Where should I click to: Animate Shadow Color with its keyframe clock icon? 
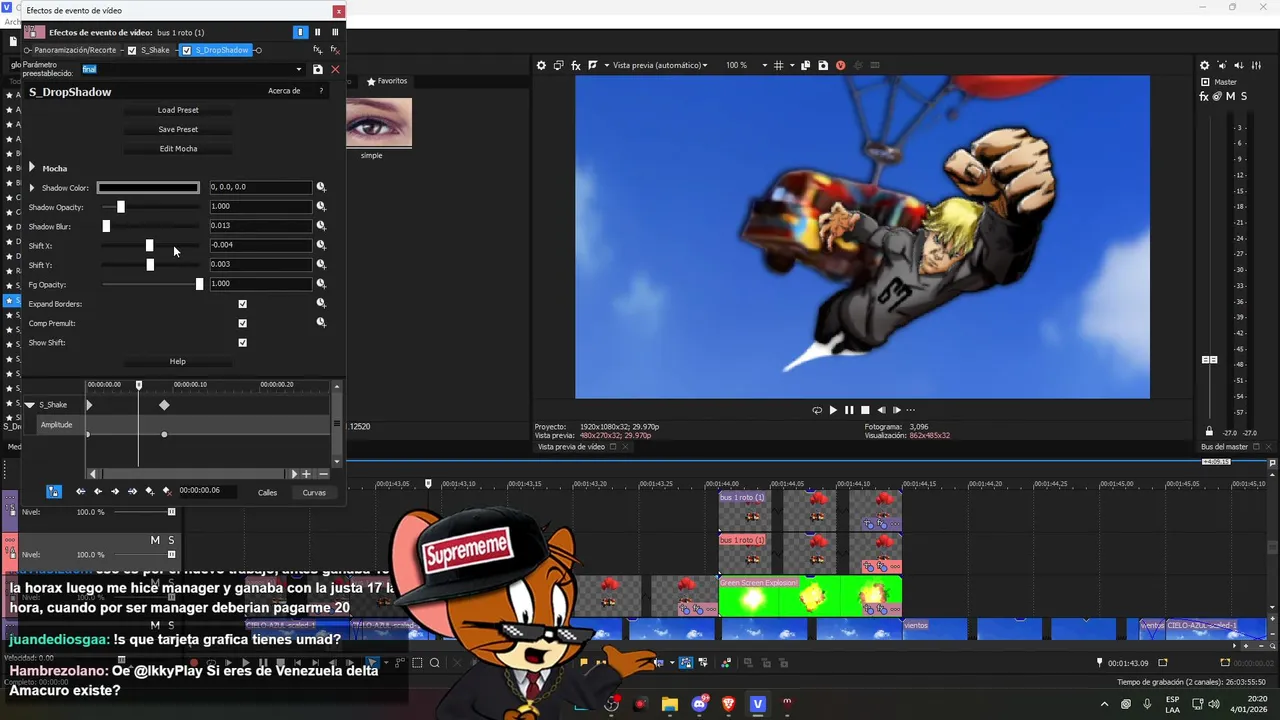coord(321,187)
